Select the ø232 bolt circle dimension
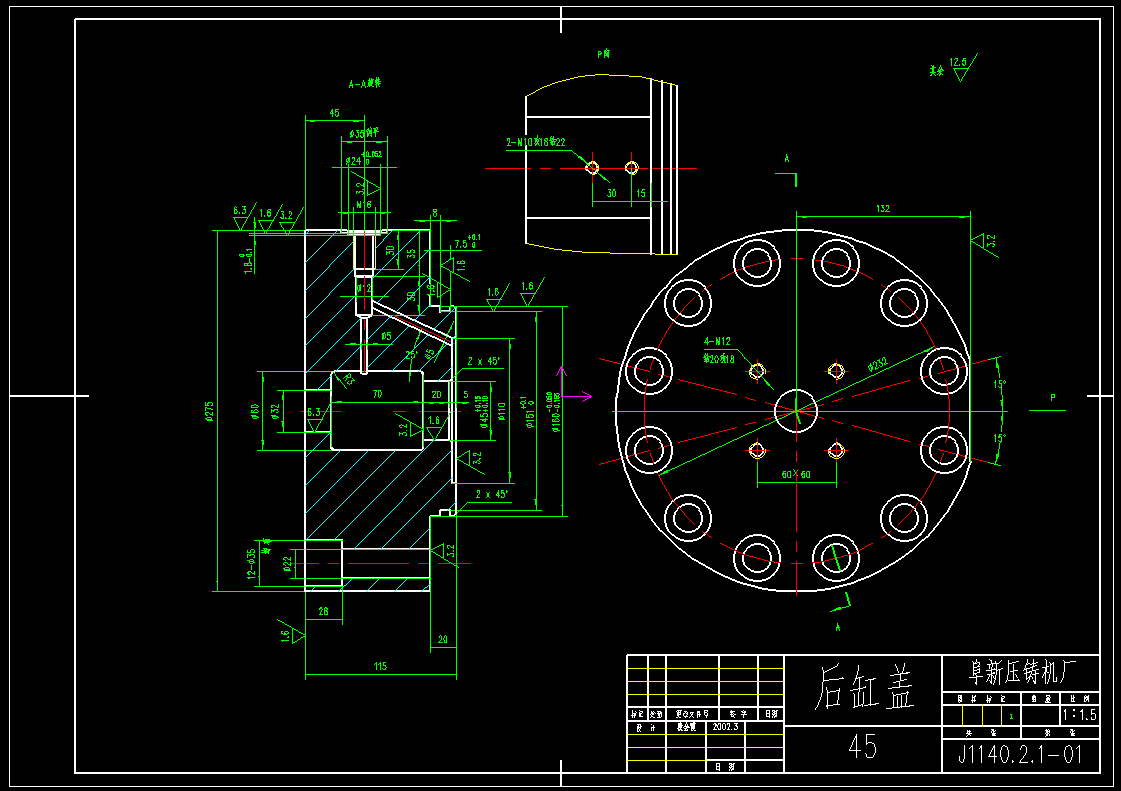Image resolution: width=1121 pixels, height=791 pixels. pos(878,365)
